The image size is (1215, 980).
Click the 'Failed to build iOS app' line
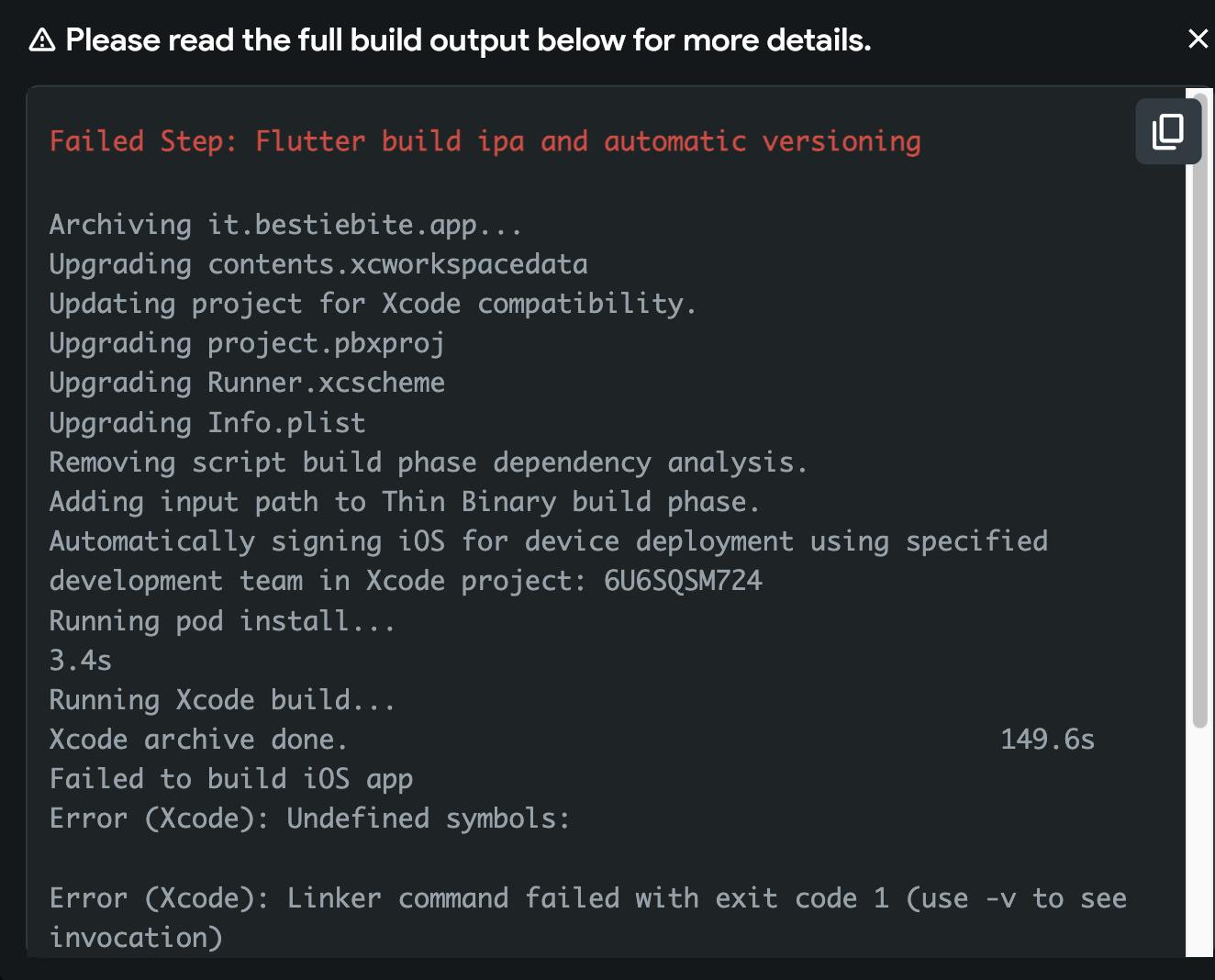click(231, 779)
